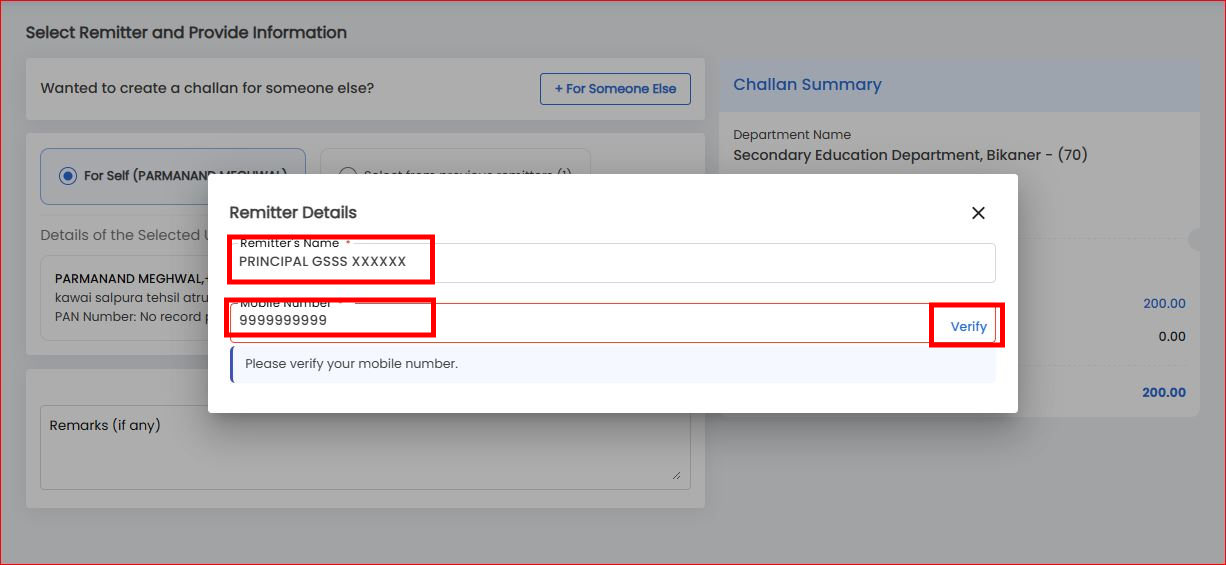Click the Verify button for mobile number
The width and height of the screenshot is (1226, 565).
[x=968, y=327]
